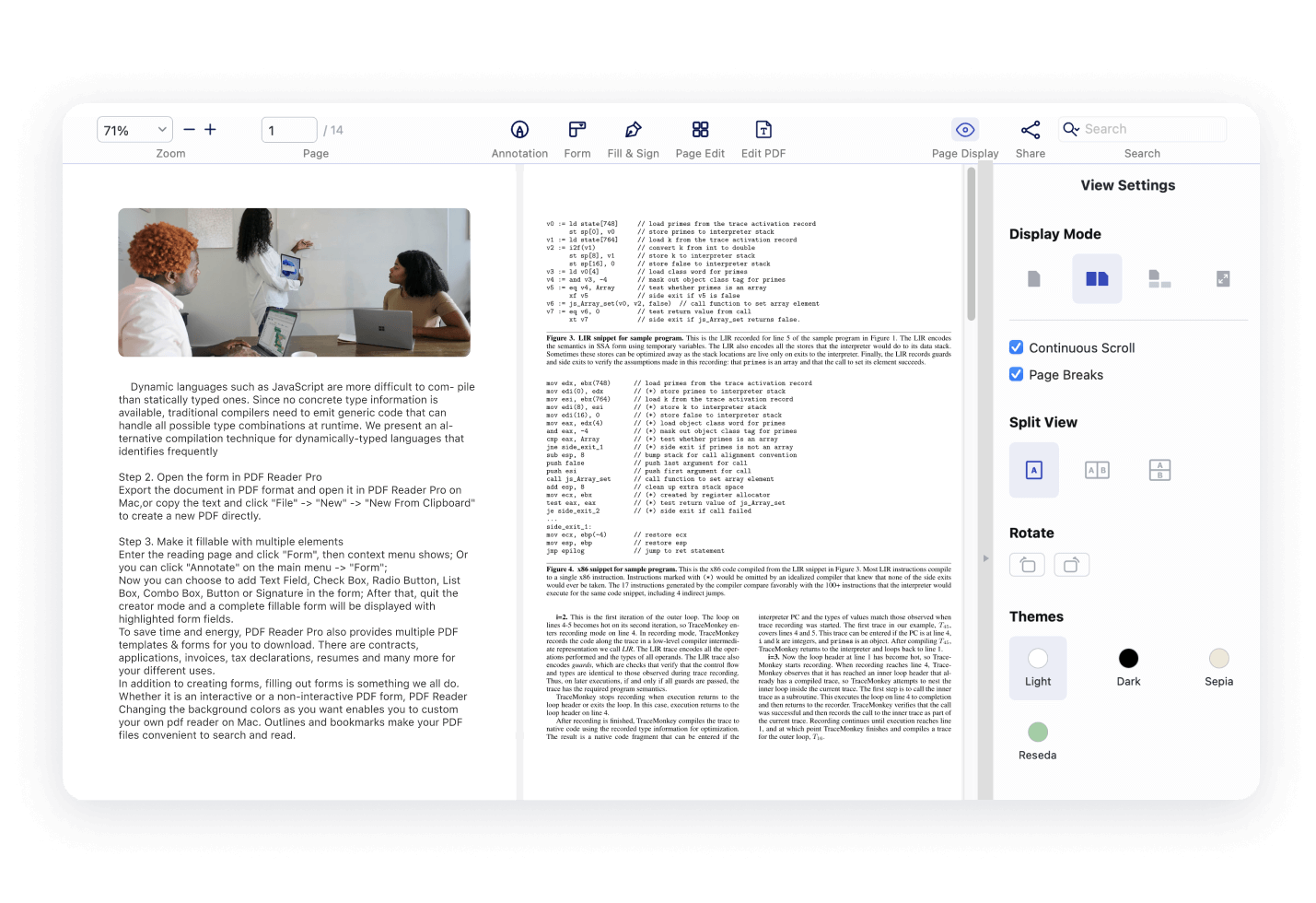Open the 71% zoom dropdown
This screenshot has height=903, width=1316.
coord(134,130)
